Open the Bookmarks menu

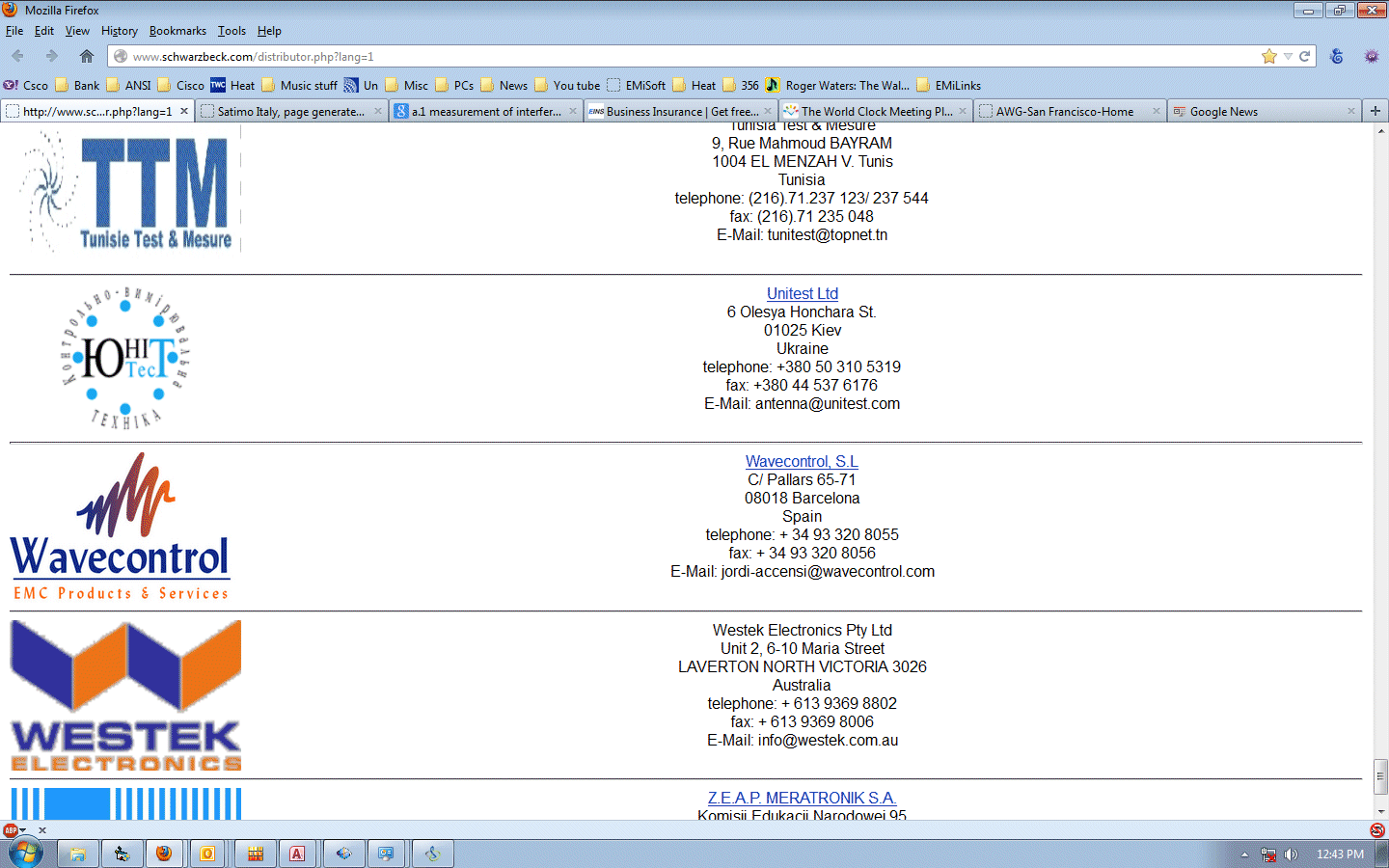177,31
